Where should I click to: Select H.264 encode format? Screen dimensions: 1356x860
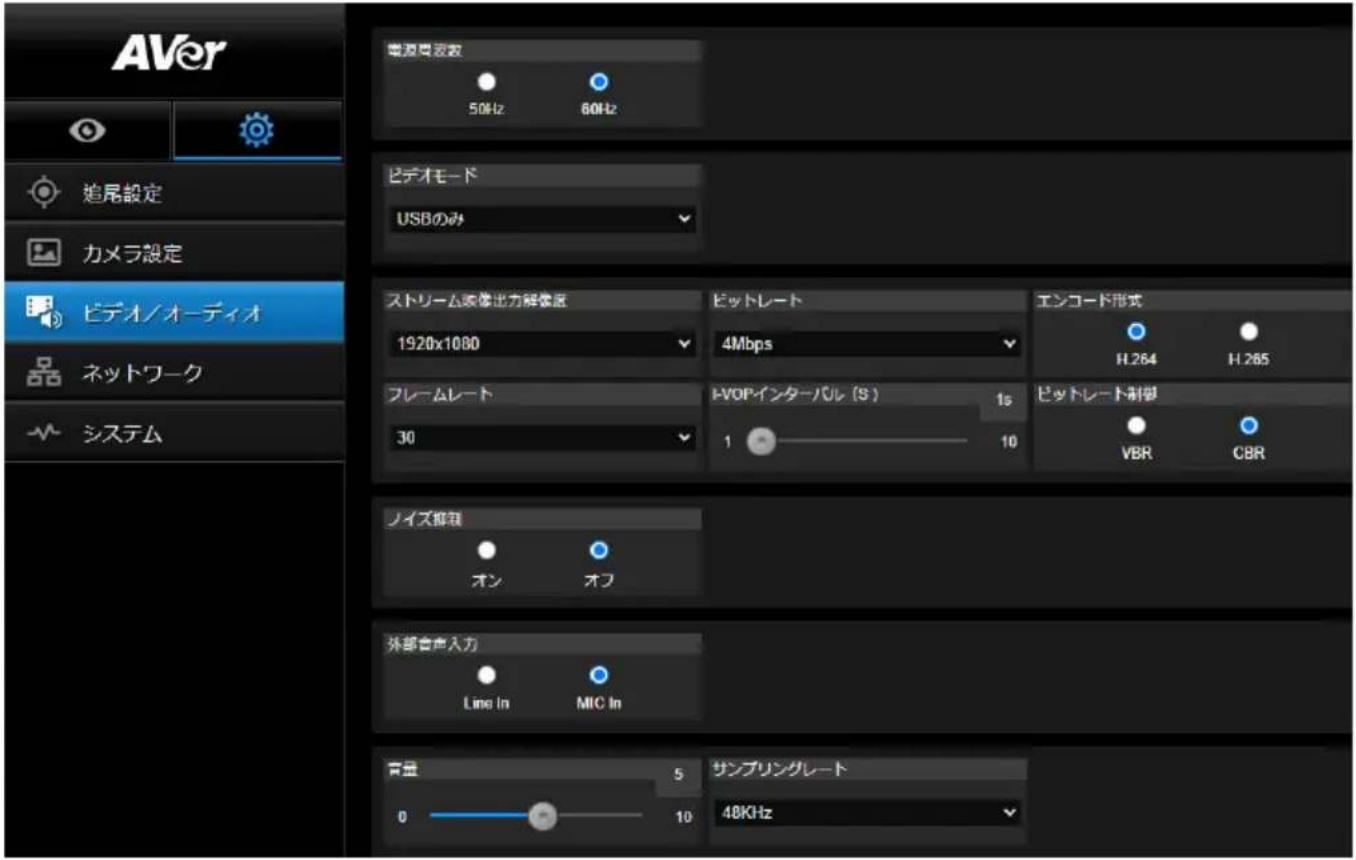tap(1135, 332)
